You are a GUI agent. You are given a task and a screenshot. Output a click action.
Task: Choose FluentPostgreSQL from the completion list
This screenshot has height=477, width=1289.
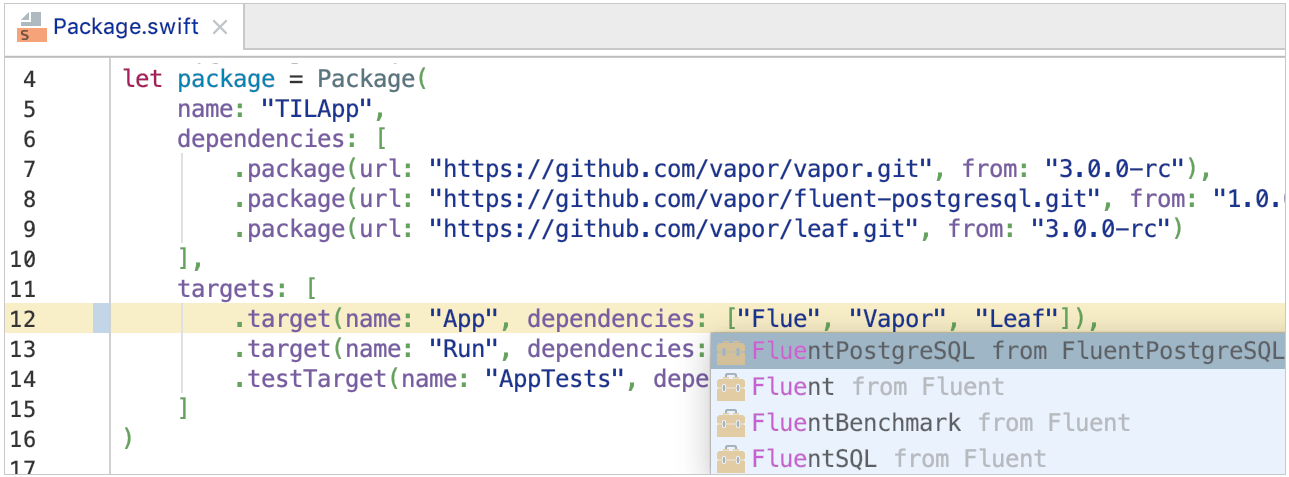pos(1016,351)
